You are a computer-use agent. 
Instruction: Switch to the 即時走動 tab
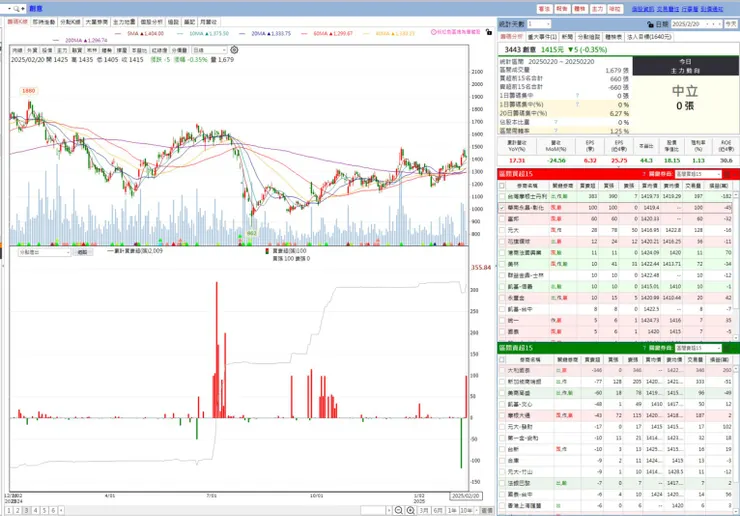click(44, 22)
